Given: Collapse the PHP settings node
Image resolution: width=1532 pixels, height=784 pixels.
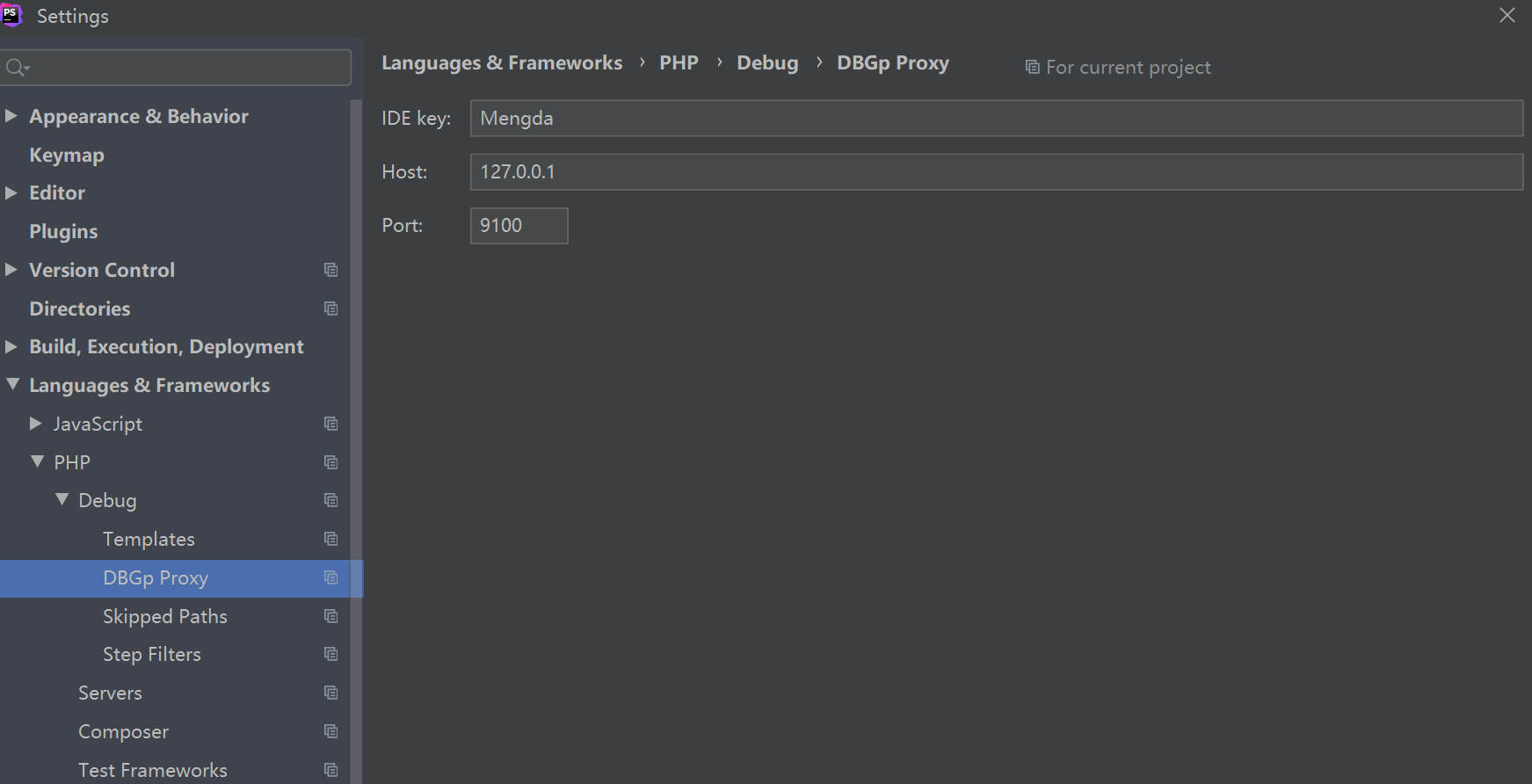Looking at the screenshot, I should (37, 461).
